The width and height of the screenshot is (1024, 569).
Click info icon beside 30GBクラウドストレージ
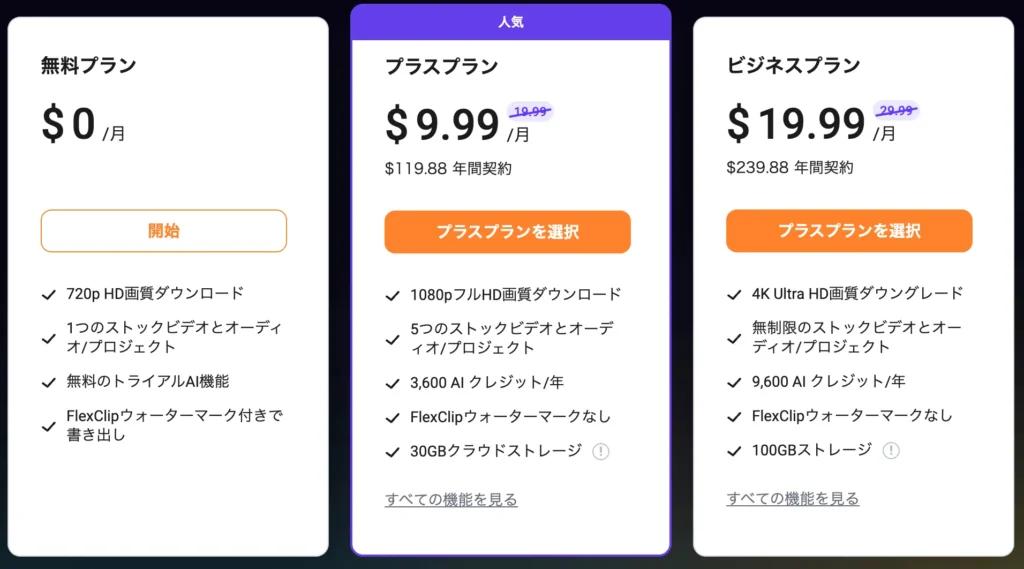tap(600, 451)
